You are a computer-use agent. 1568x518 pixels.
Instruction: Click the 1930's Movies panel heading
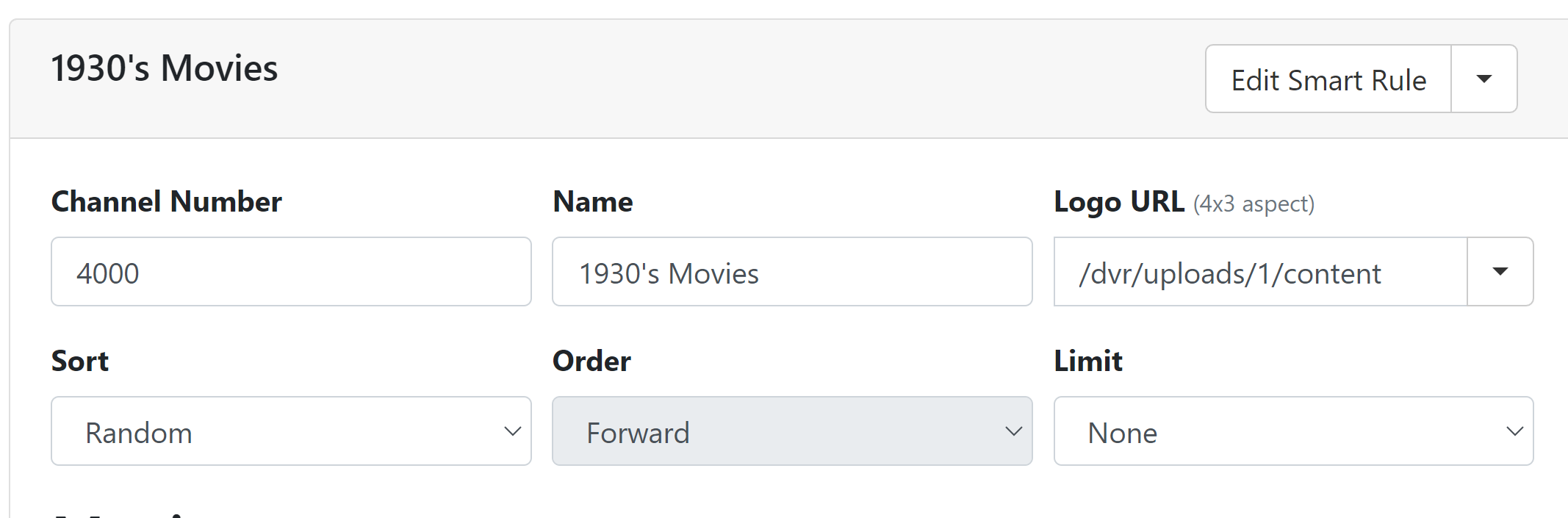[x=165, y=68]
